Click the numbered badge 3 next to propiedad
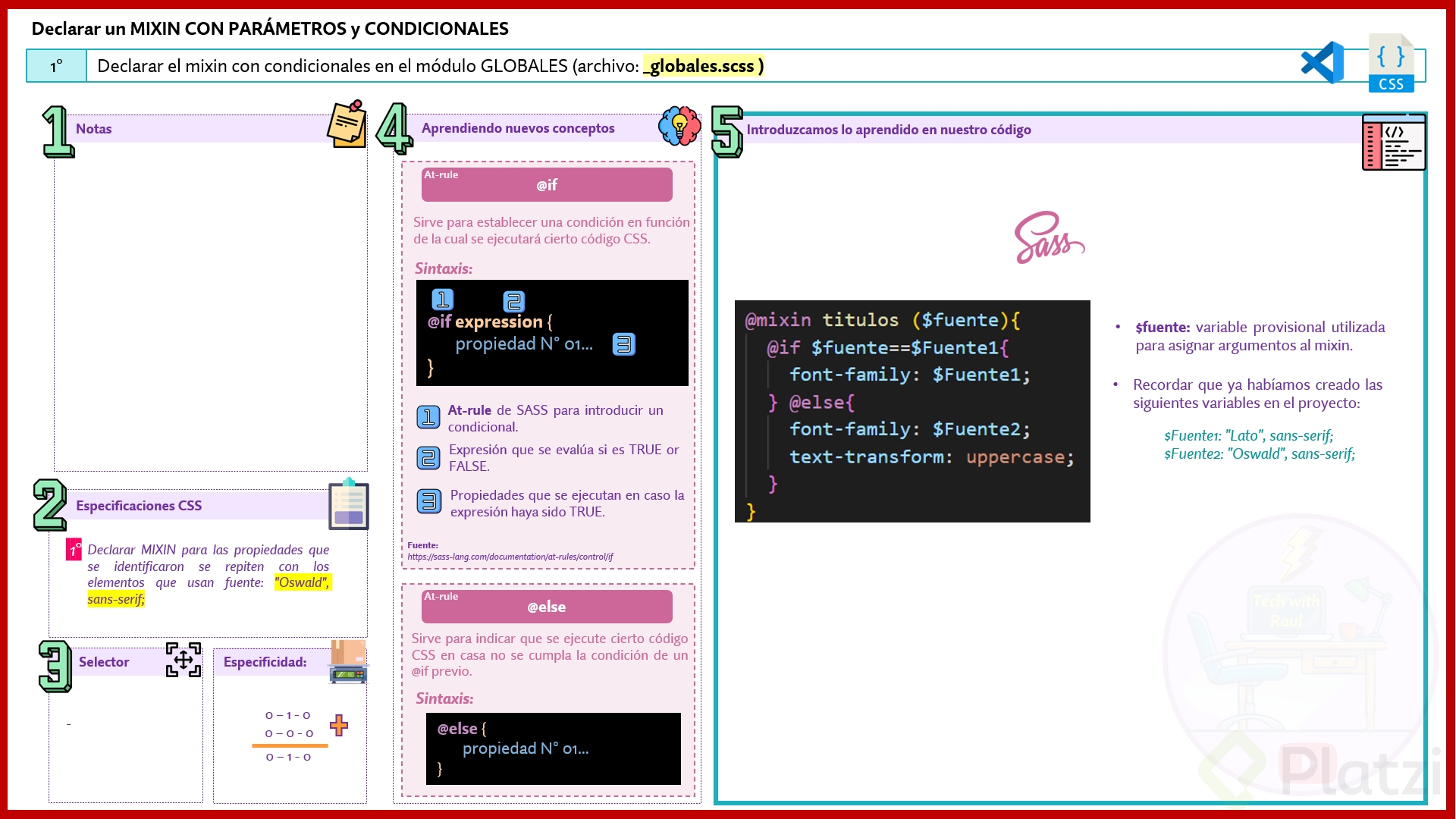The width and height of the screenshot is (1456, 819). point(624,344)
